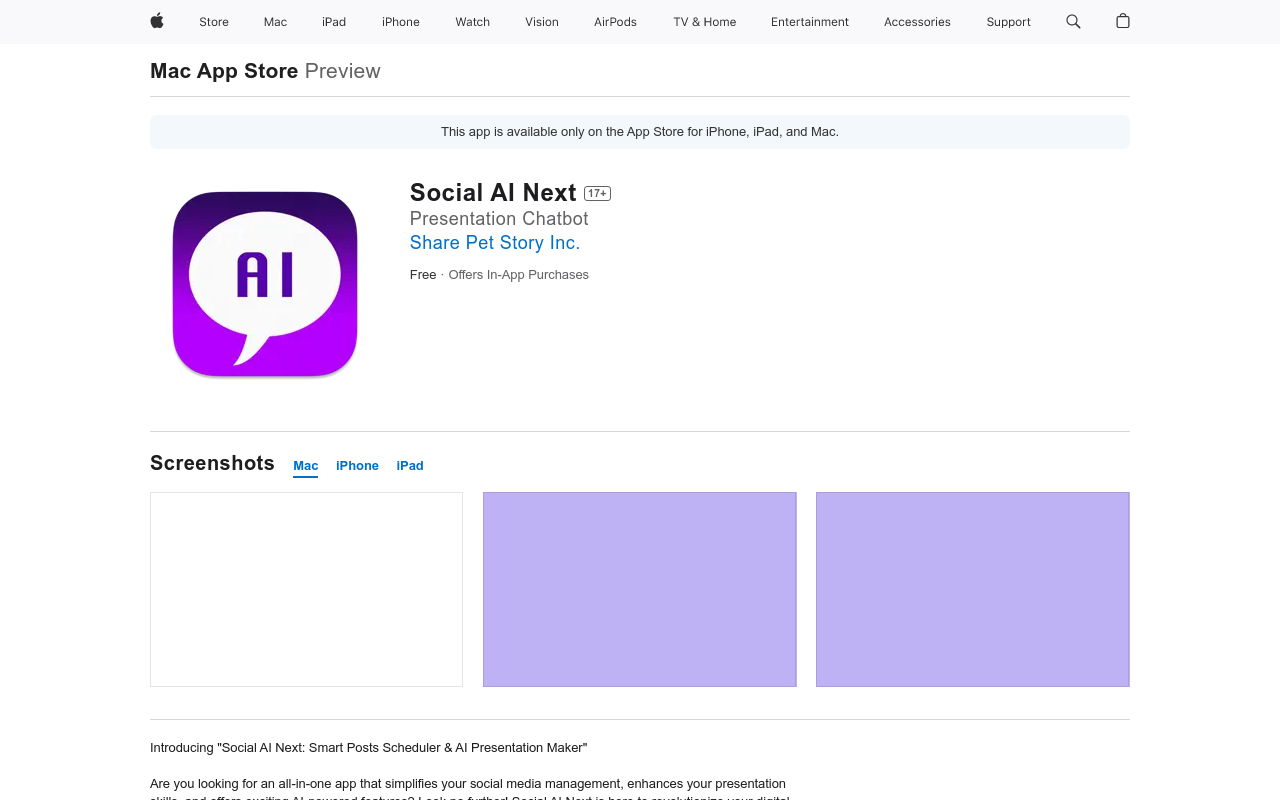Switch to the Mac screenshots tab

[306, 466]
